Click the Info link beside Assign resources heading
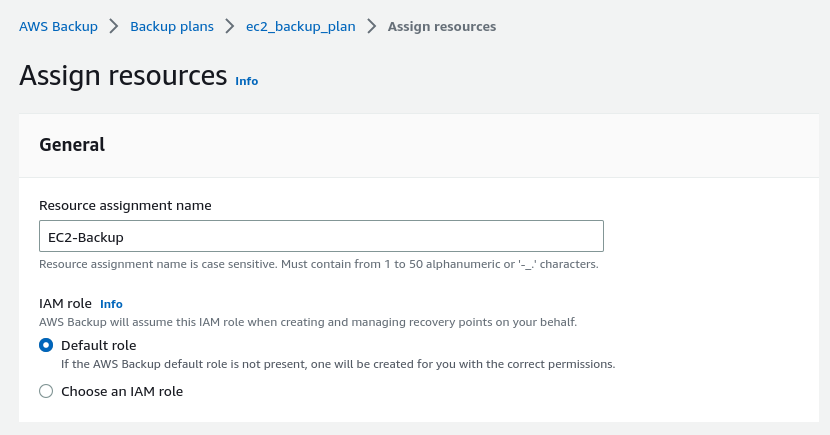 pos(246,81)
